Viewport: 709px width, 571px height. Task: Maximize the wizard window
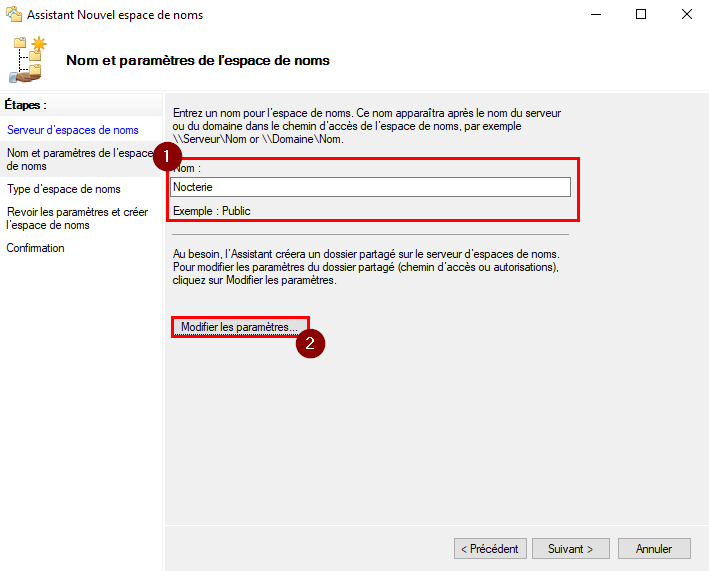click(x=641, y=15)
